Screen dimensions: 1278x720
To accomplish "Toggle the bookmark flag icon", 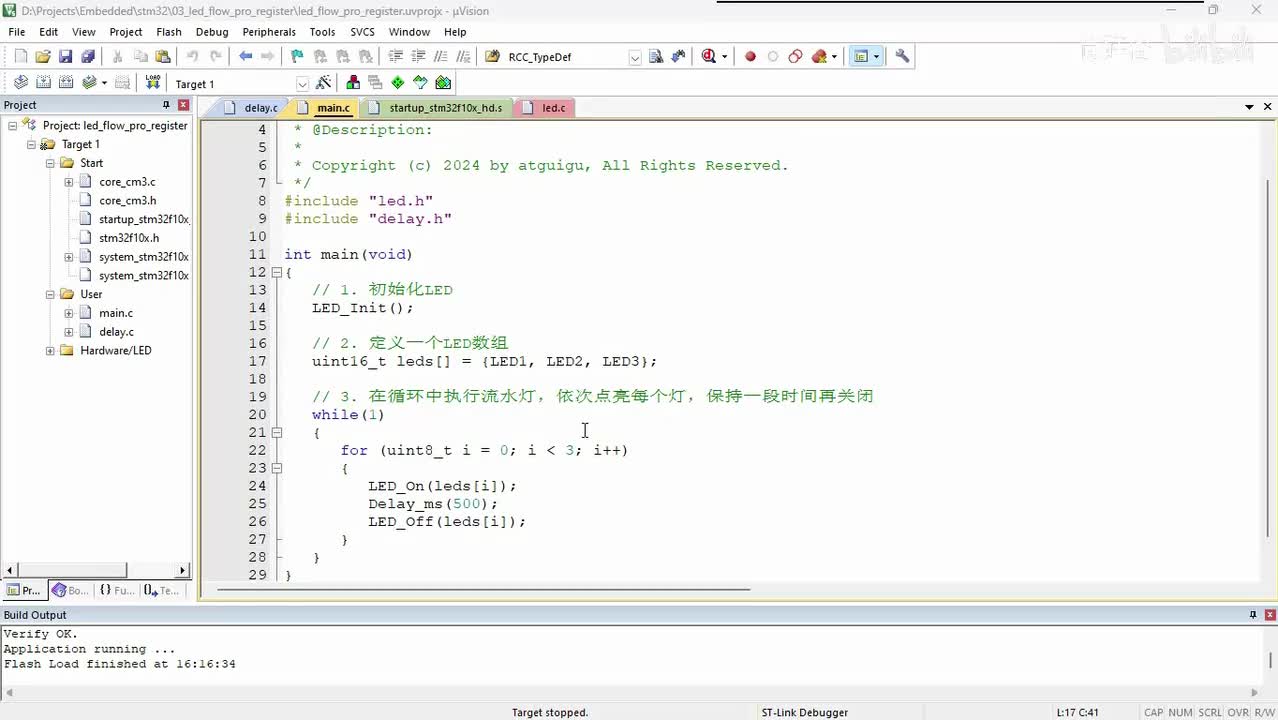I will (297, 57).
